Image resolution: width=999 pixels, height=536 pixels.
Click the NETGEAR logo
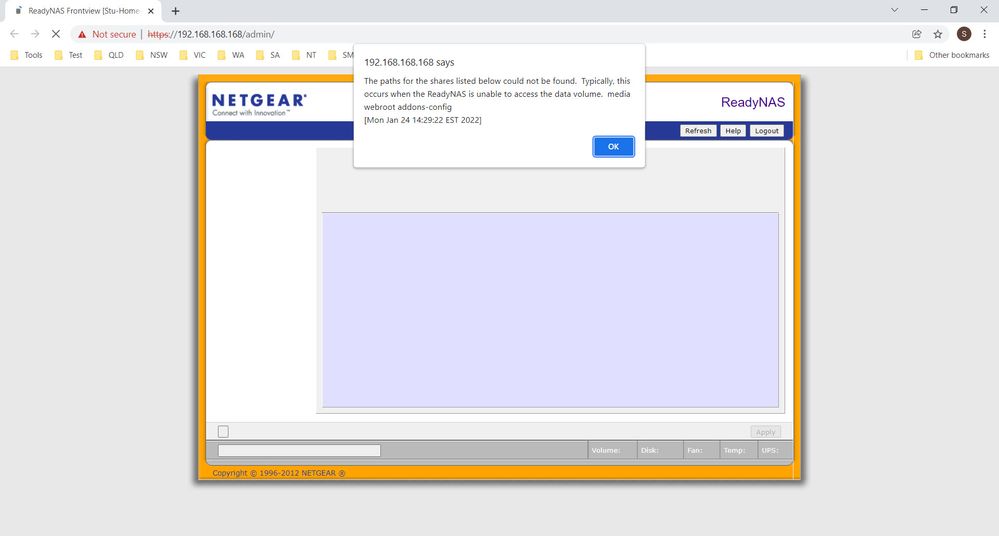(x=259, y=104)
